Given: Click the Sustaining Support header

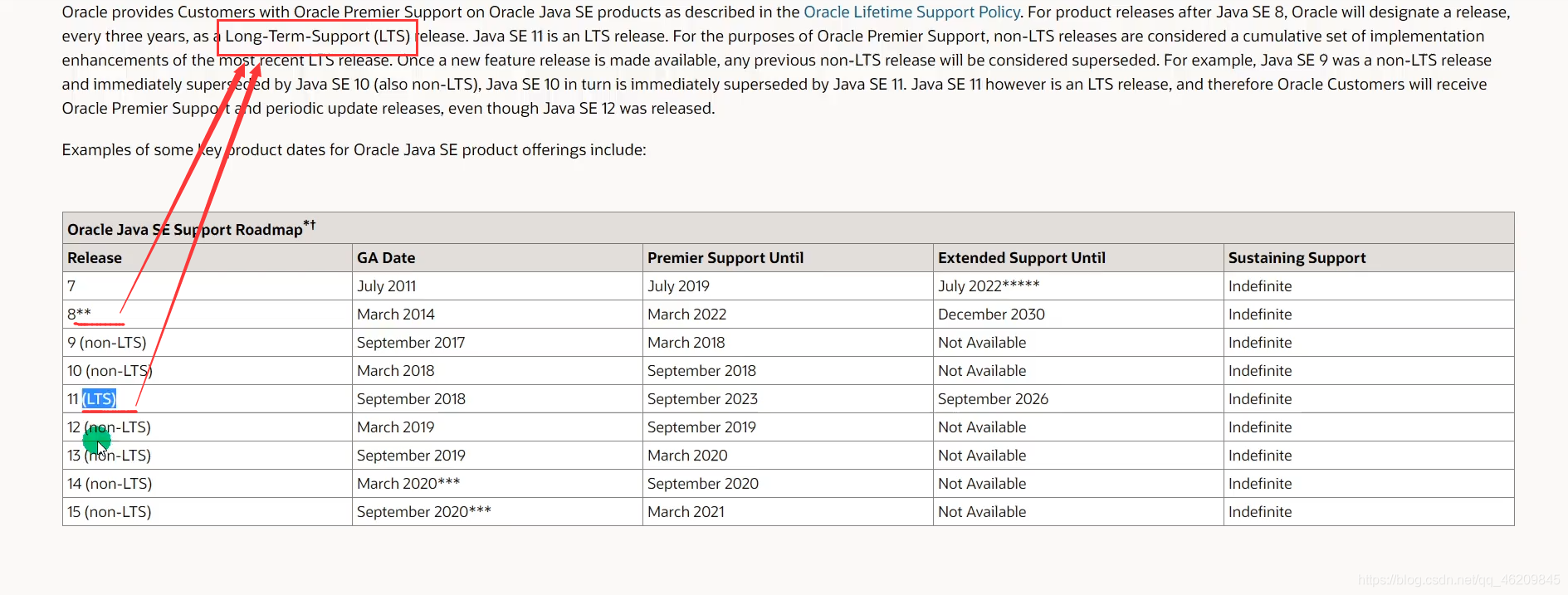Looking at the screenshot, I should 1297,258.
